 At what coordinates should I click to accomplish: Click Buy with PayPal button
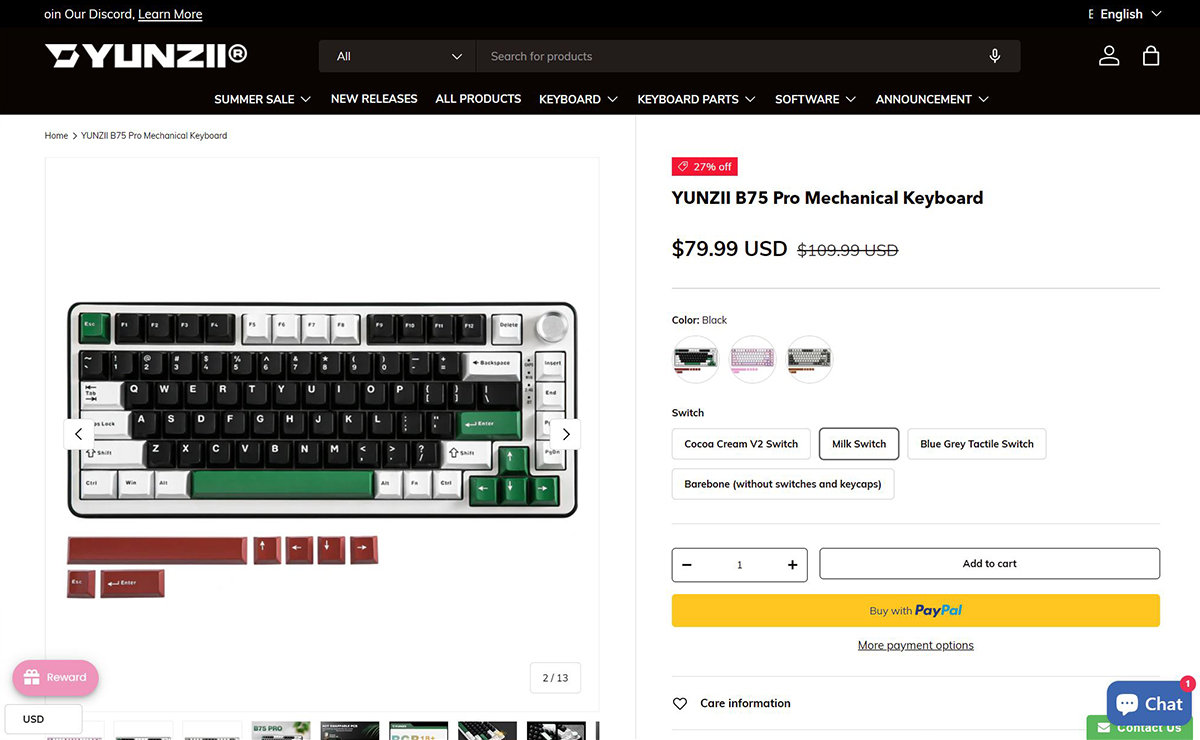916,611
